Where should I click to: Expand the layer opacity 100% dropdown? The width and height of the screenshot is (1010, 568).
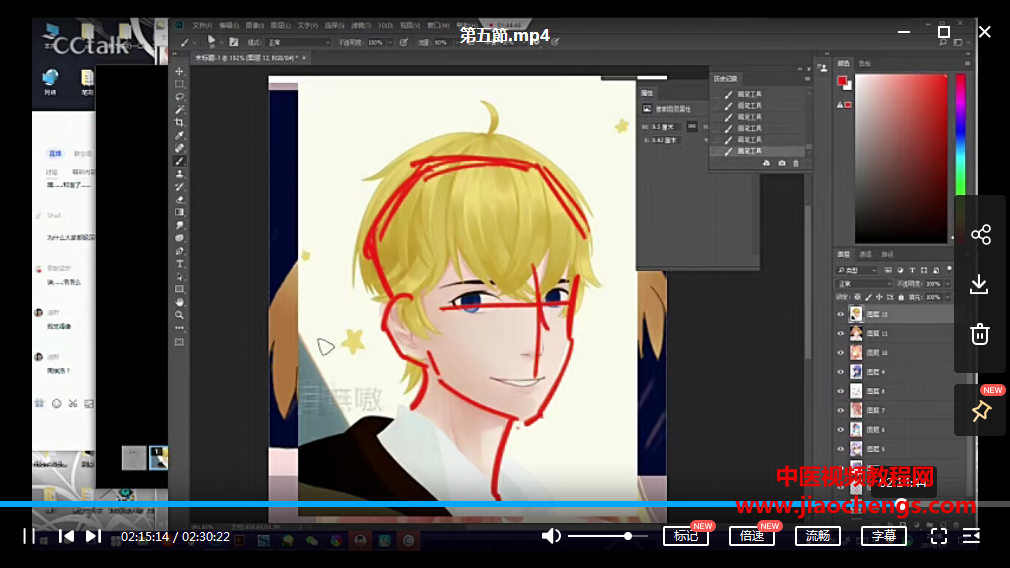(948, 284)
